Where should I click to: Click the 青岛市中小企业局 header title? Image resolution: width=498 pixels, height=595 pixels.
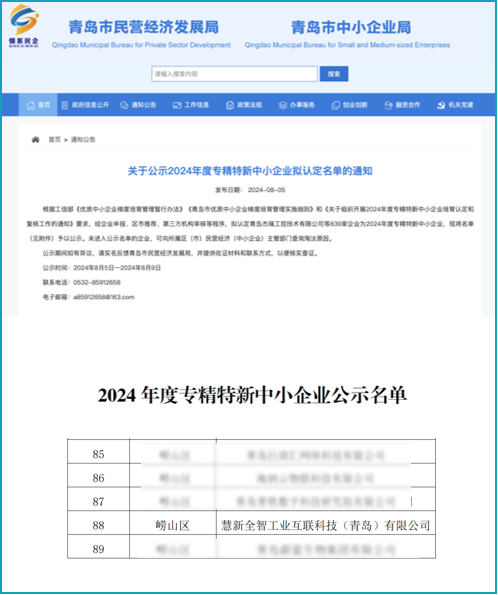(351, 27)
